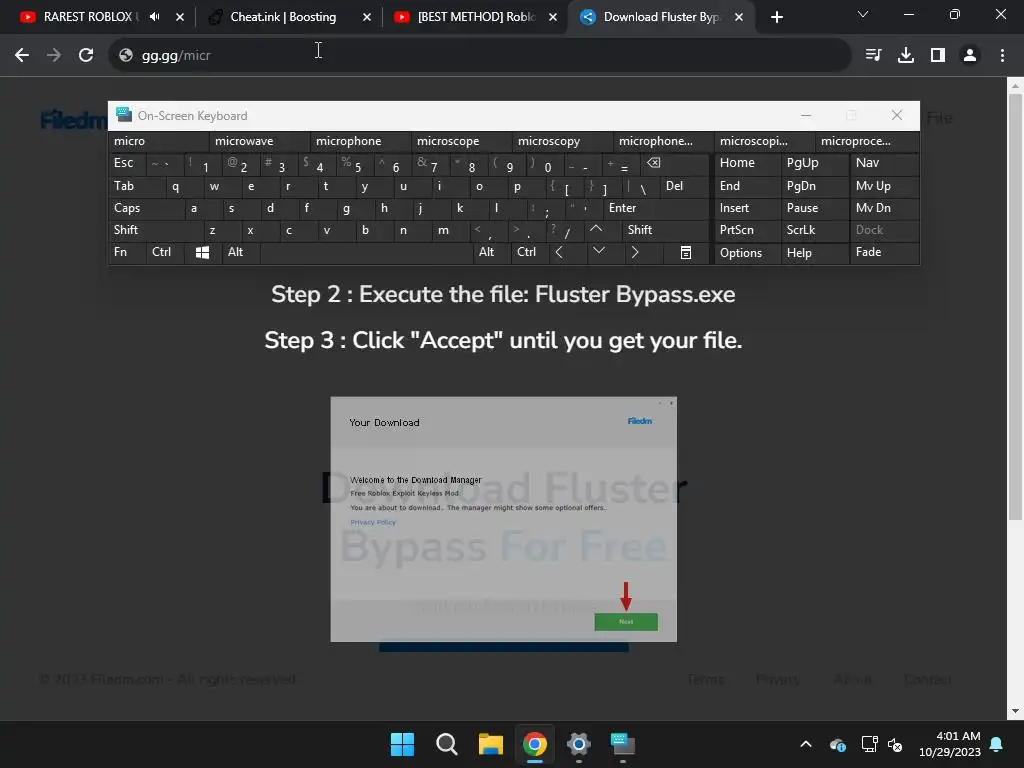This screenshot has height=768, width=1024.
Task: Open the tab search chevron
Action: (x=863, y=14)
